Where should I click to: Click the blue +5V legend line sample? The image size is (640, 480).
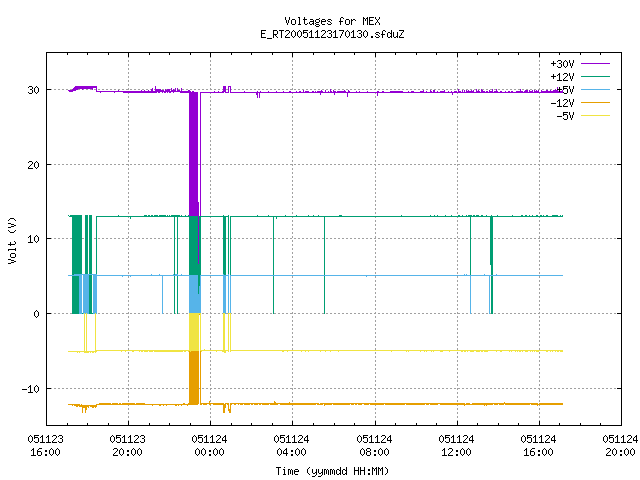click(595, 89)
